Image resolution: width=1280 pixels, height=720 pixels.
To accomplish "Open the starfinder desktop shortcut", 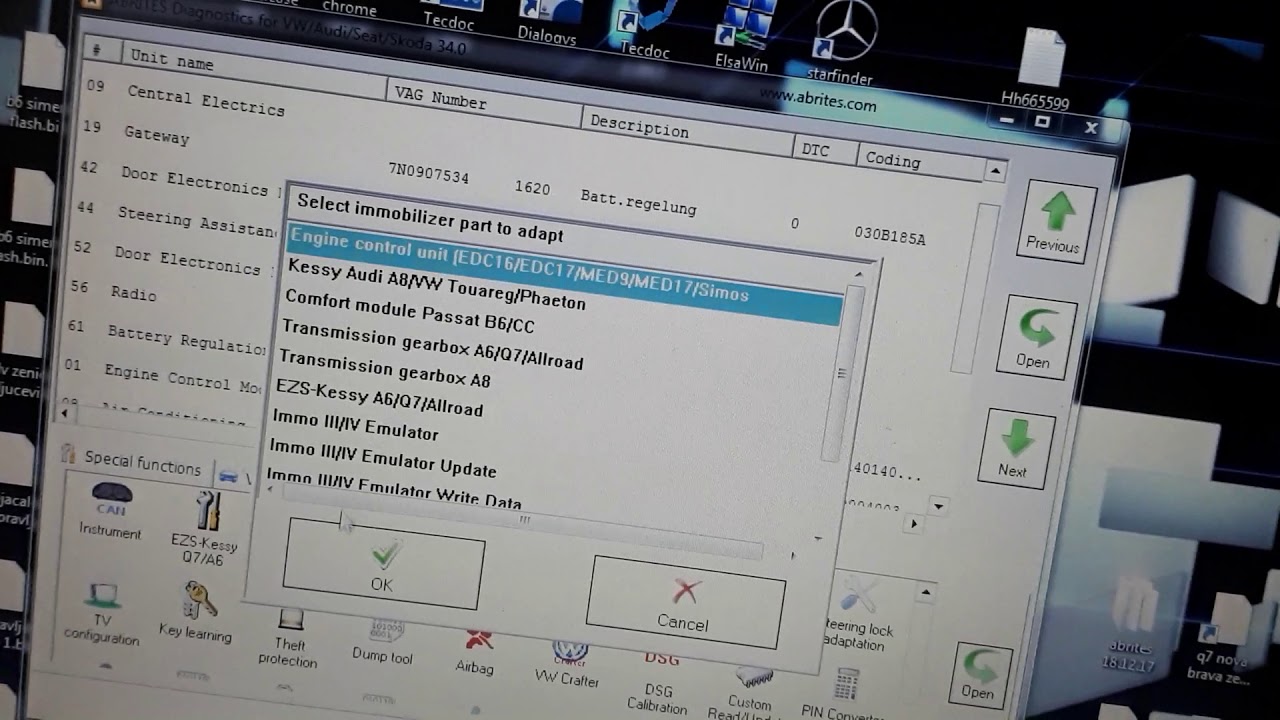I will (x=843, y=44).
